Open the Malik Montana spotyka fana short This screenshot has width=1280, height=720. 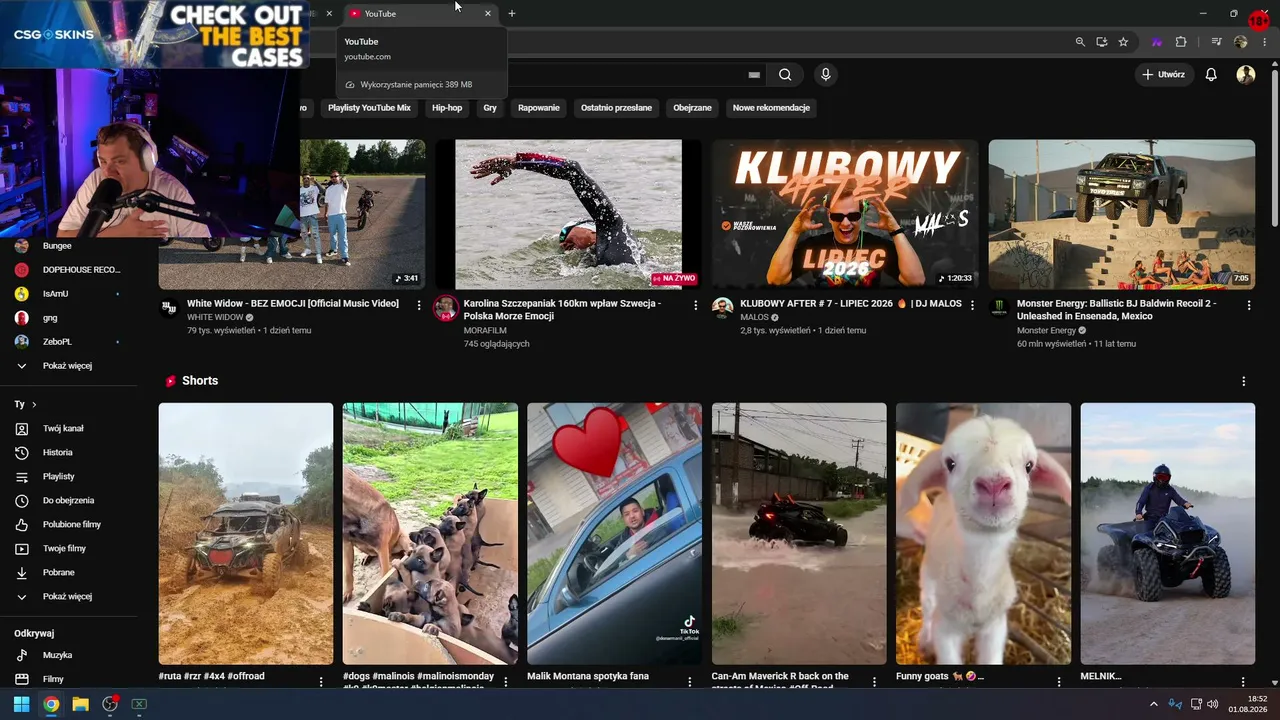pyautogui.click(x=614, y=534)
